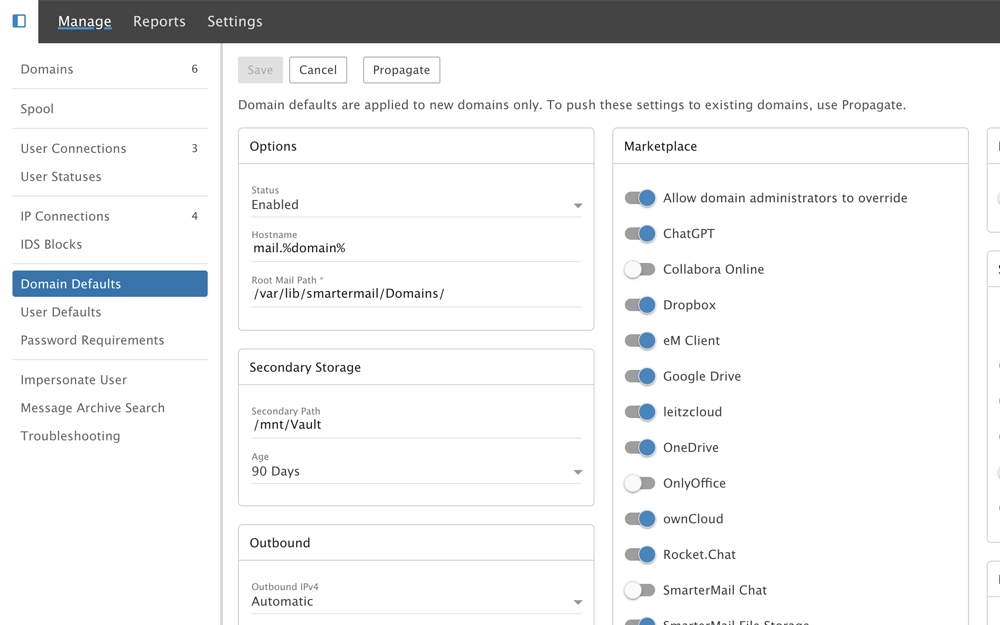Toggle the sidebar panel icon

(19, 21)
